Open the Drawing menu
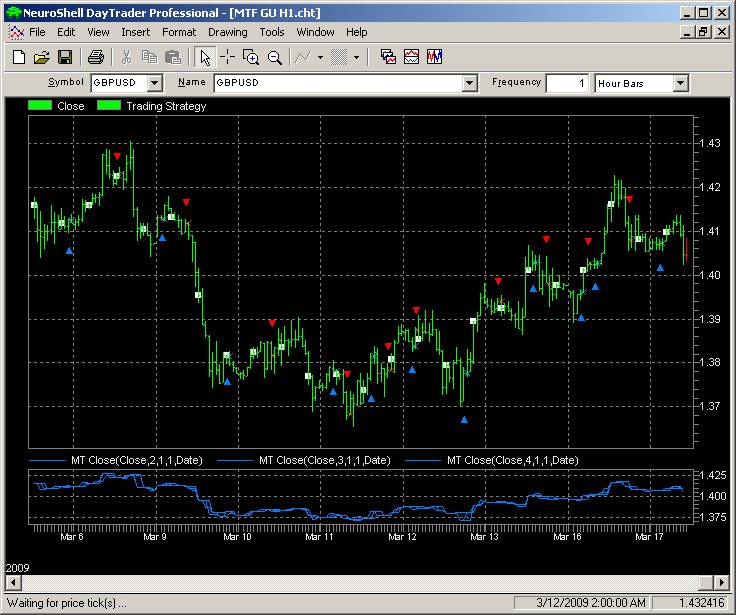 (x=228, y=32)
